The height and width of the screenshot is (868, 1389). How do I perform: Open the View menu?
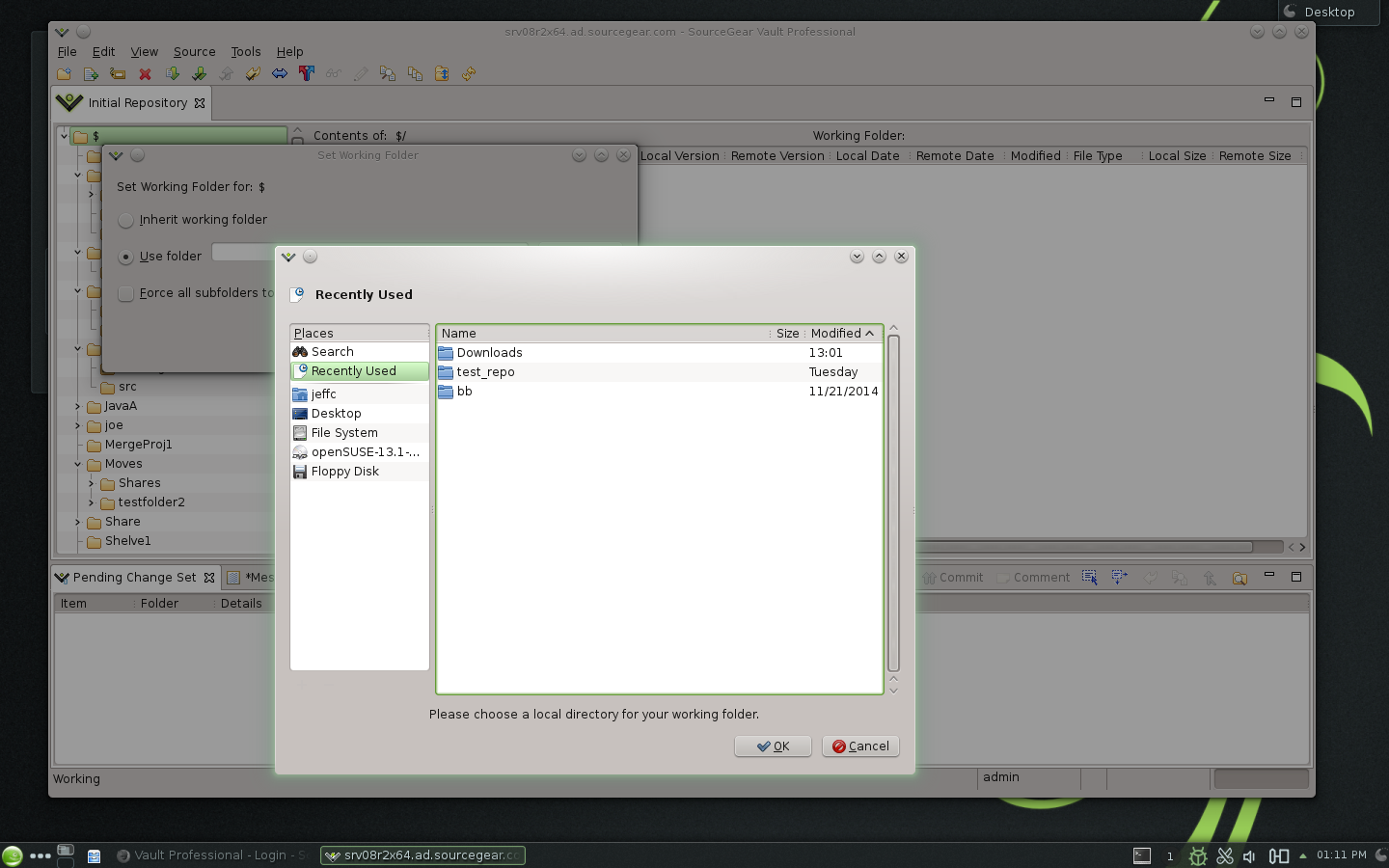(145, 52)
